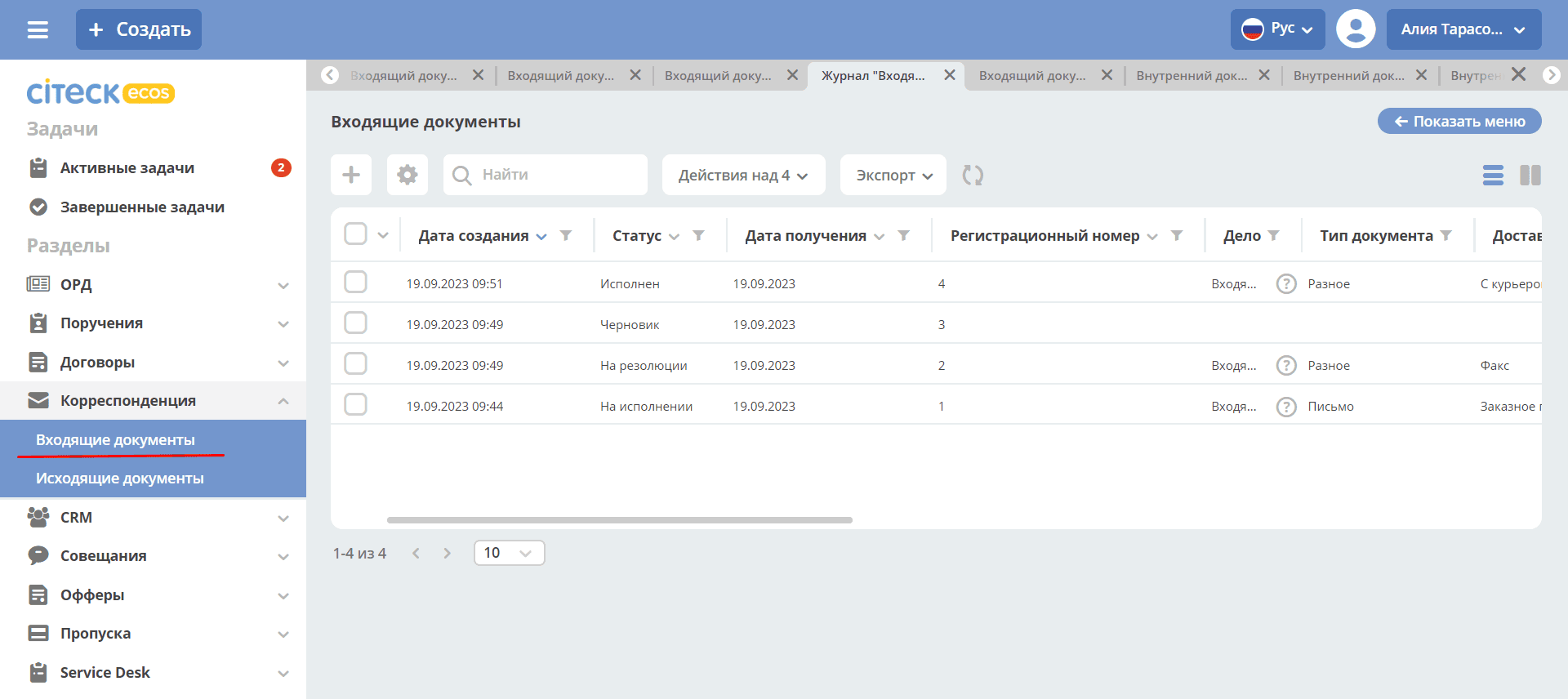Sort by Регистрационный номер header

click(x=1045, y=235)
